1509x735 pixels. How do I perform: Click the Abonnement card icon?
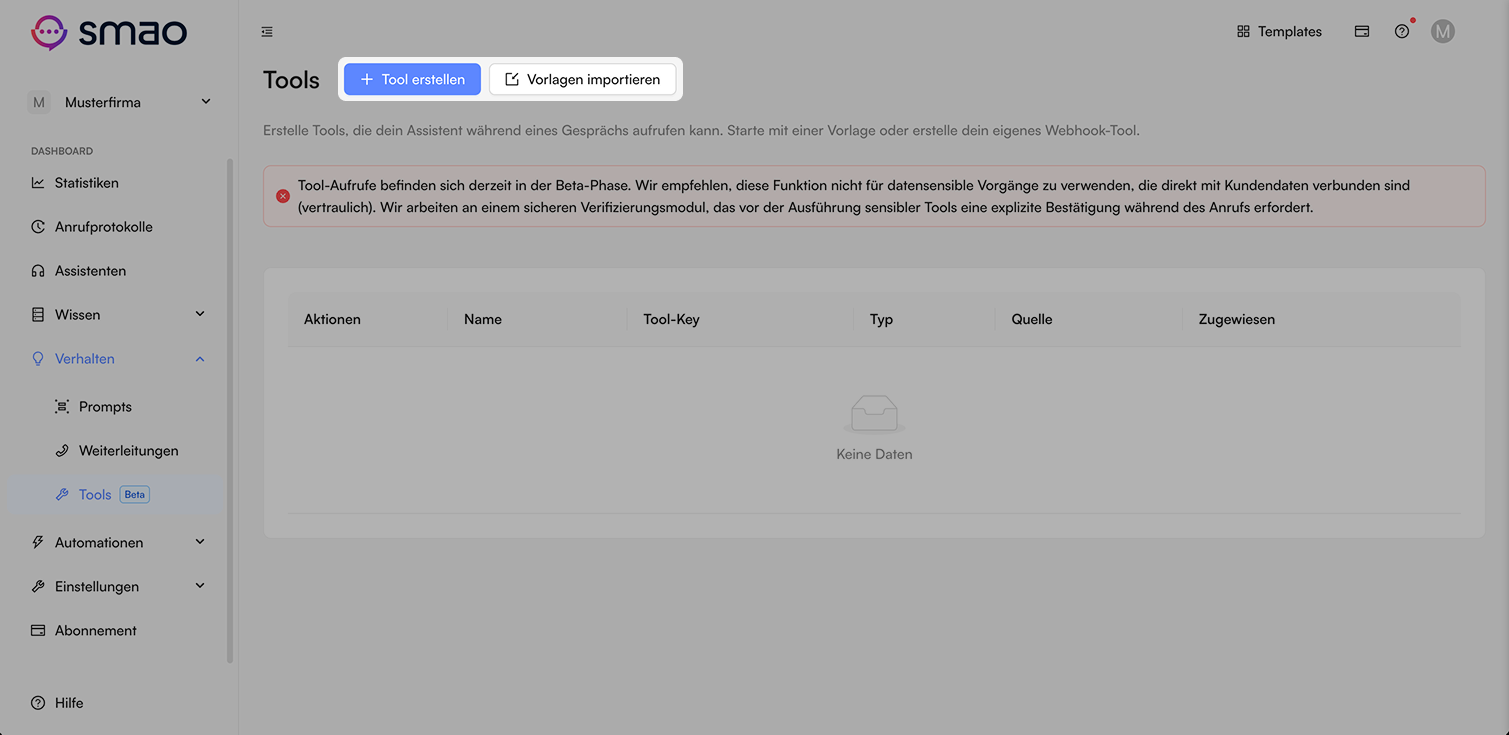38,631
